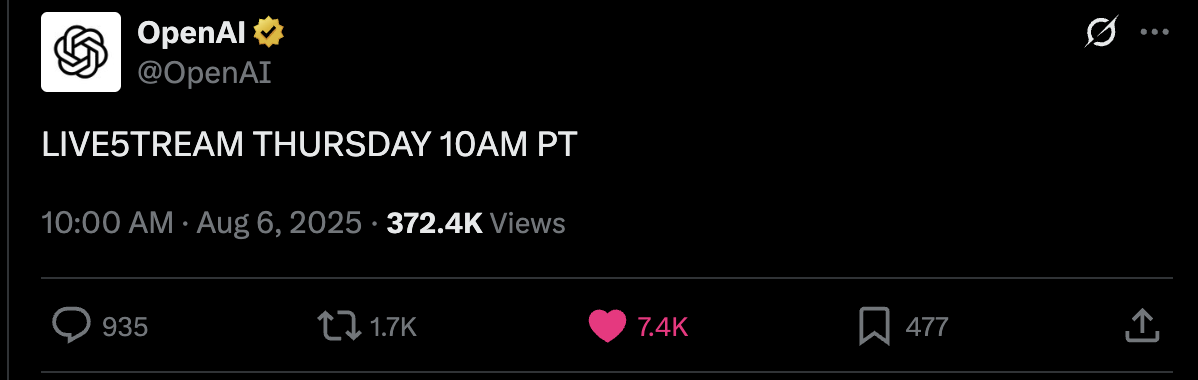Viewport: 1198px width, 380px height.
Task: Click the 1.7K reposts count
Action: point(393,327)
